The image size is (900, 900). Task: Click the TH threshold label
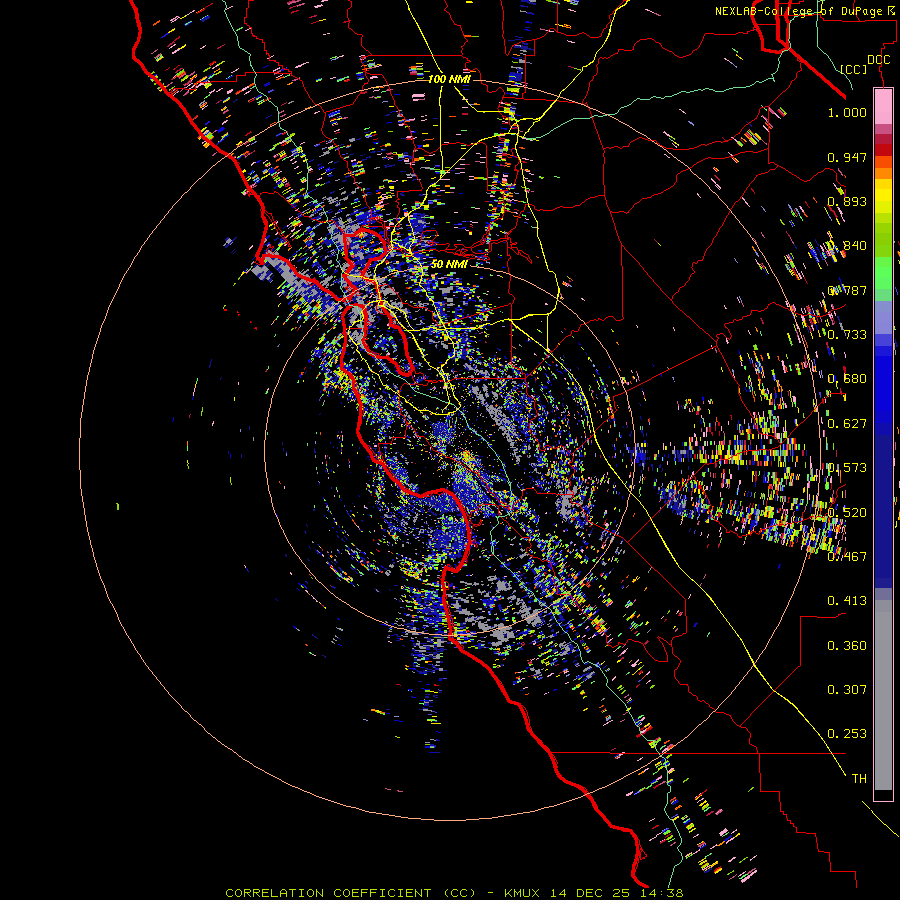pyautogui.click(x=859, y=779)
